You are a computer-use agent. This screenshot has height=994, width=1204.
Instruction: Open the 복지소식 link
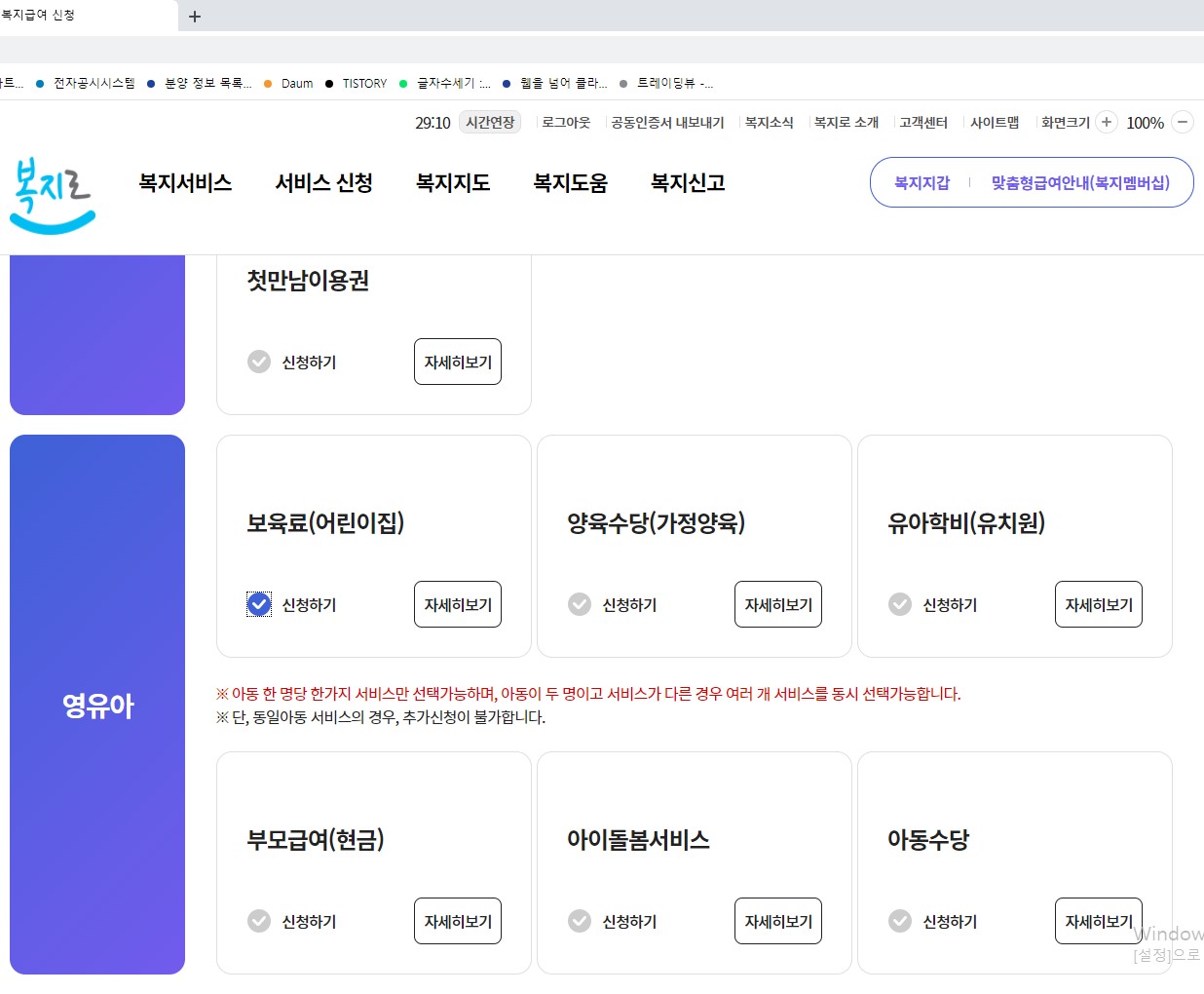point(769,122)
